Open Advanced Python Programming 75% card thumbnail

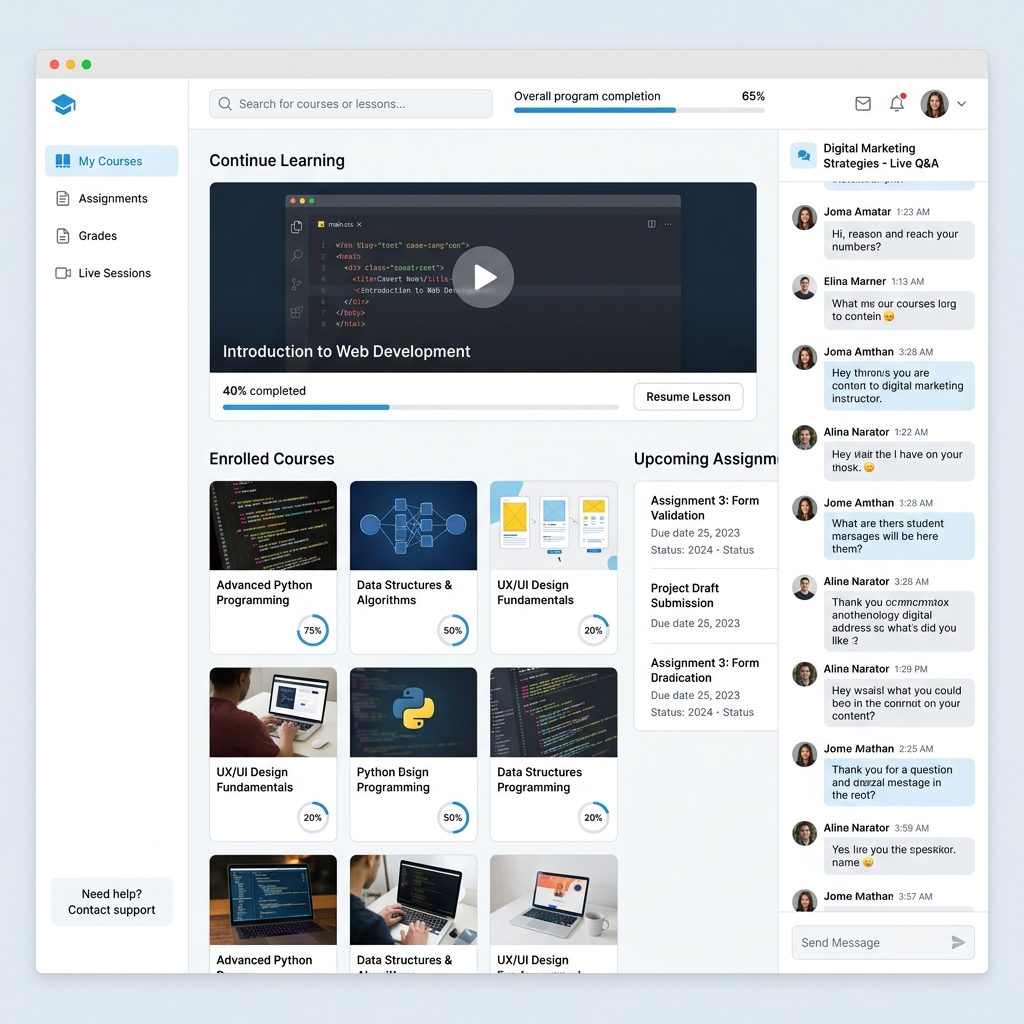point(273,526)
